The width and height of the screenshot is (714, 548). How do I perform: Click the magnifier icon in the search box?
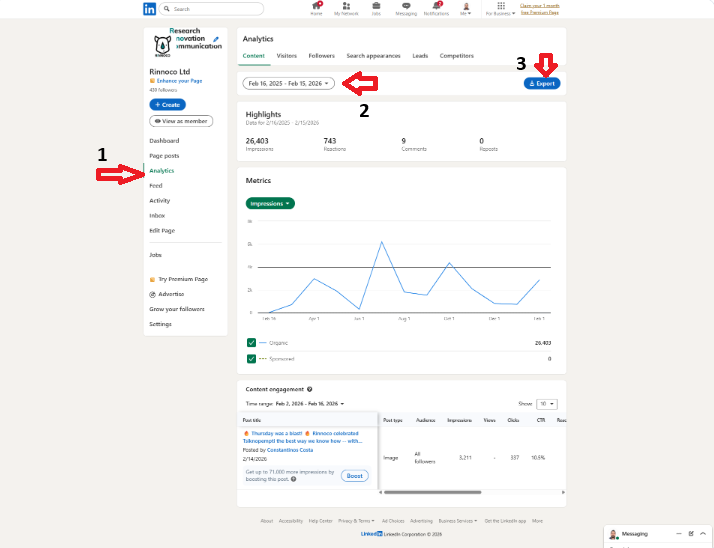167,9
